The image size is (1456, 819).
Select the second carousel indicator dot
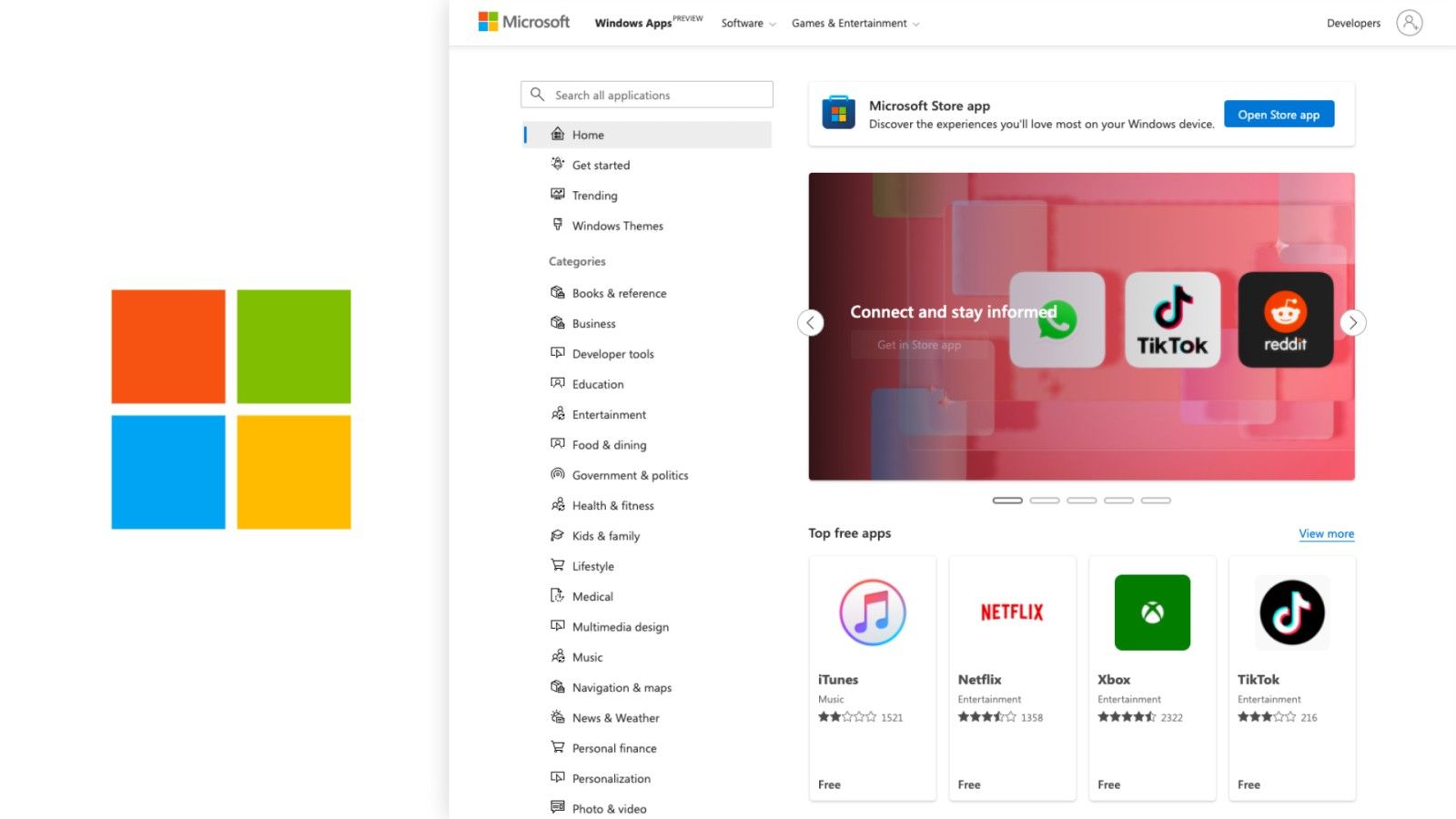pos(1045,500)
